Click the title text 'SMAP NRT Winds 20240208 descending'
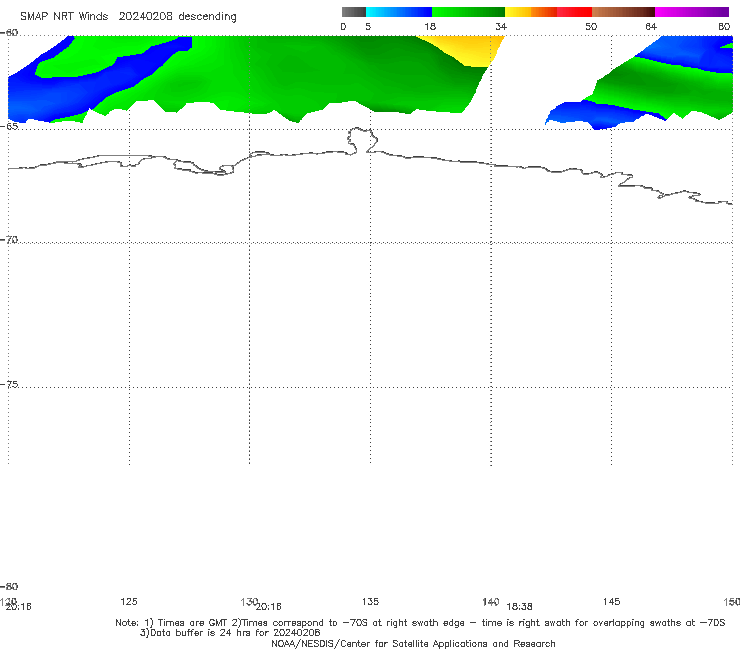The image size is (740, 650). 128,17
